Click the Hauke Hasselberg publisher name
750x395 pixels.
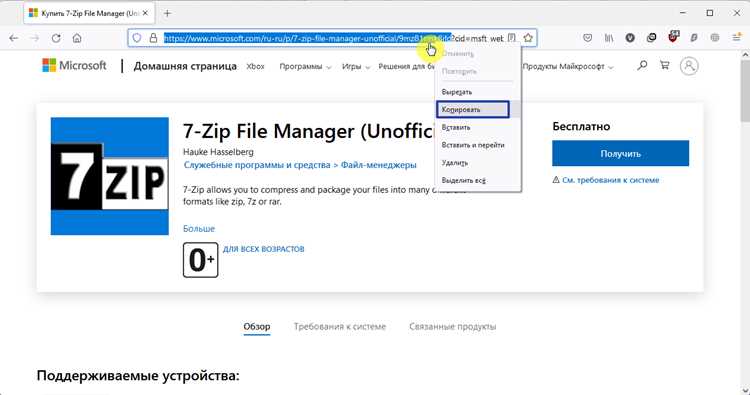pos(218,152)
